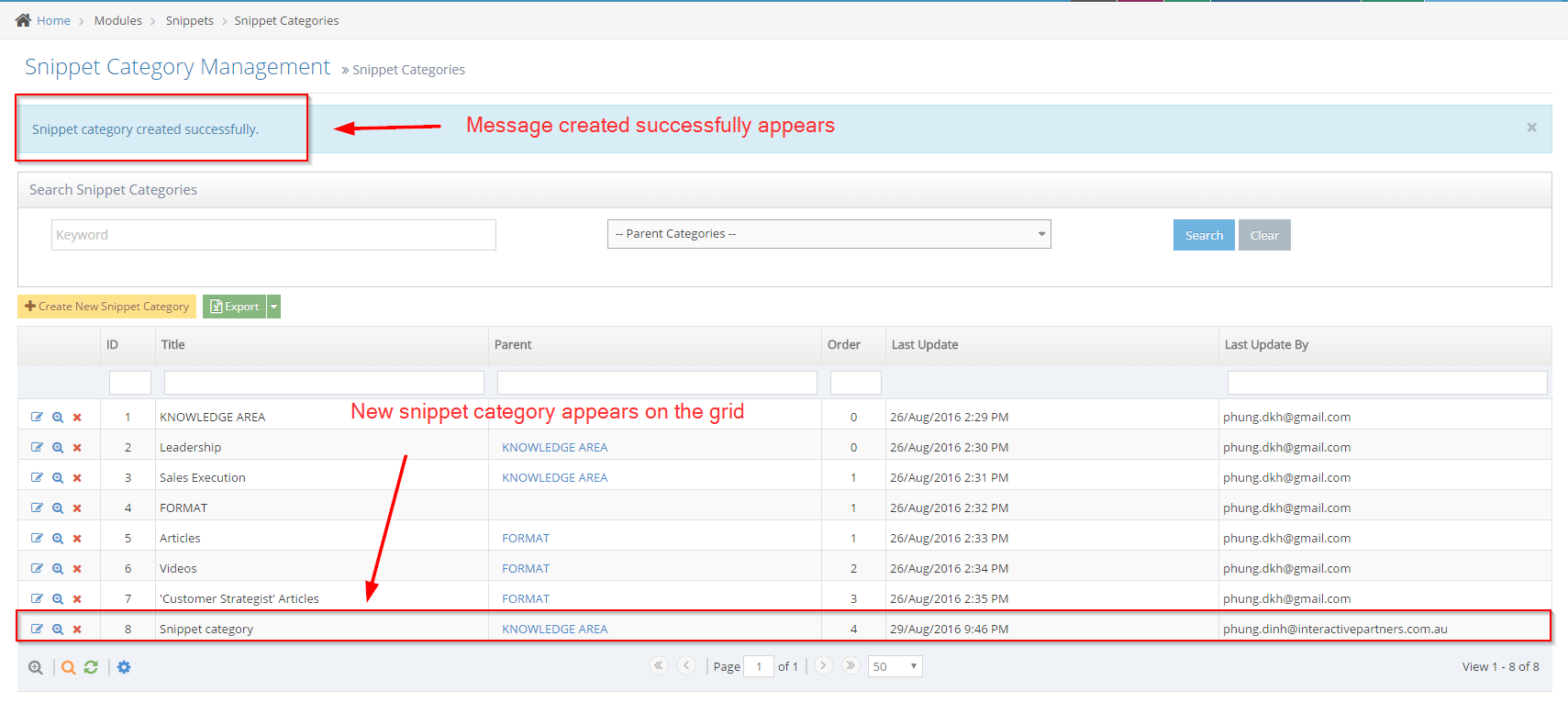Open the rows per page selector

click(895, 666)
